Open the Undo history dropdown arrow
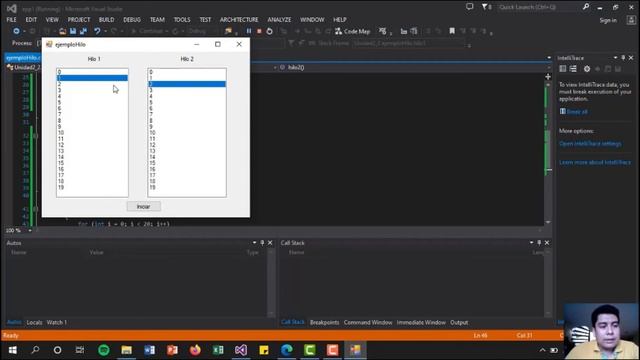 (105, 31)
